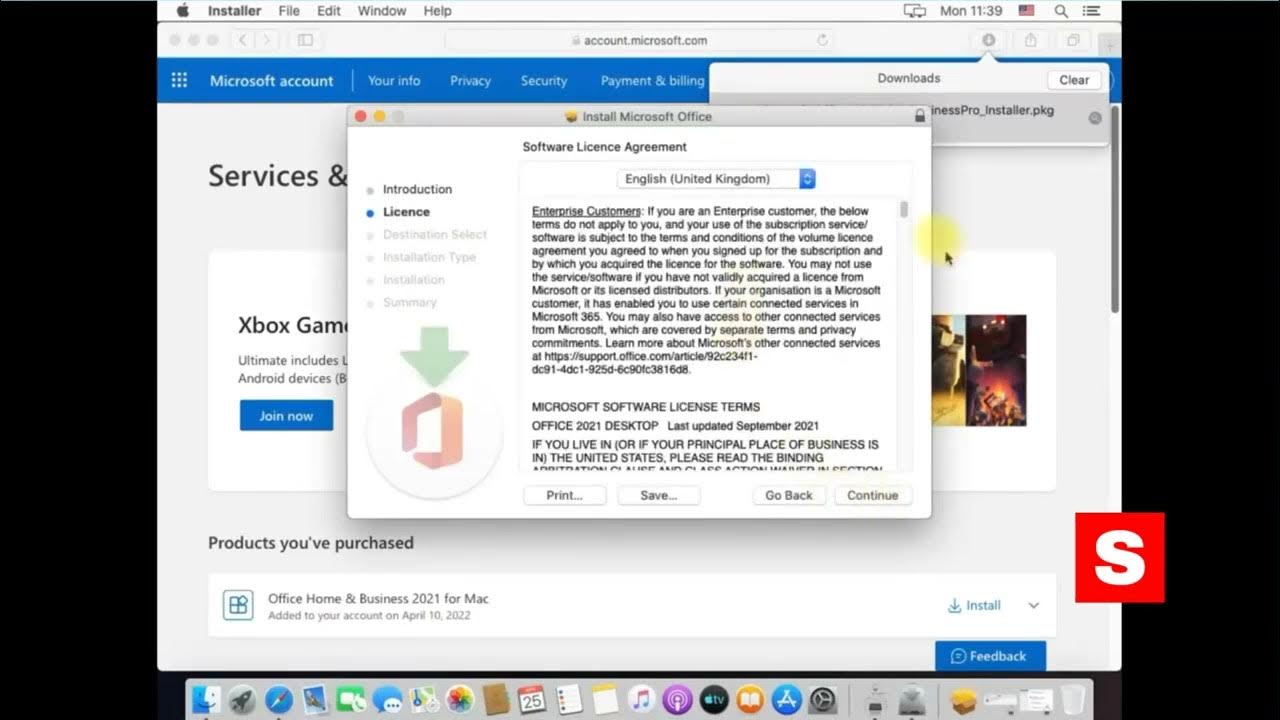Click Safari downloads toolbar icon
The height and width of the screenshot is (720, 1280).
(x=988, y=40)
